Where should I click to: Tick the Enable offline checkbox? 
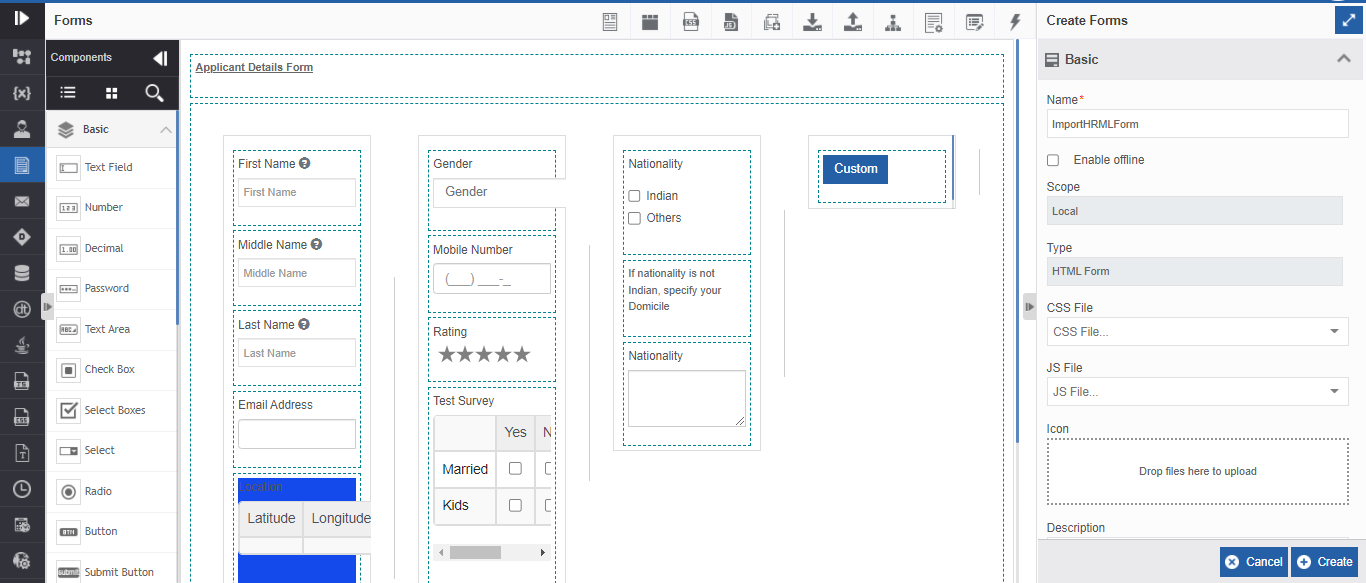click(1053, 160)
